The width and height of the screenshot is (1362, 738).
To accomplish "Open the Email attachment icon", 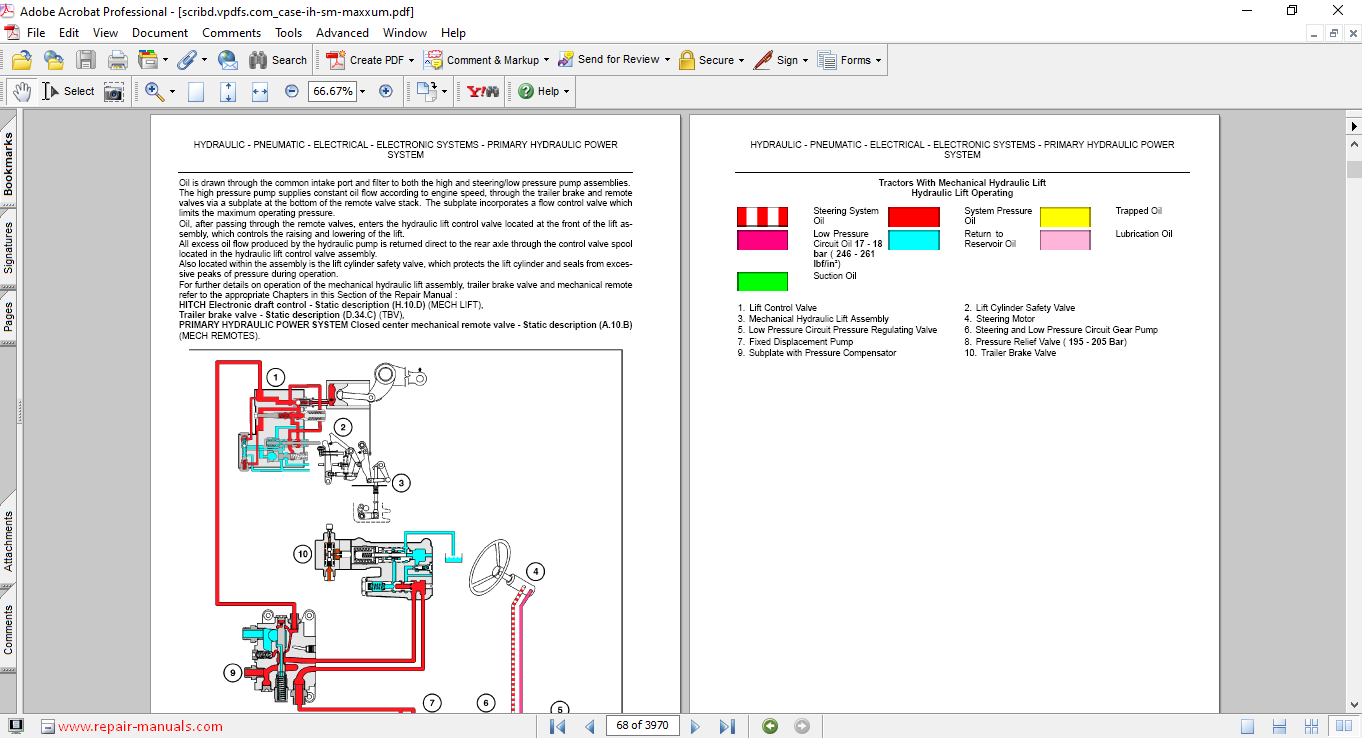I will 228,60.
